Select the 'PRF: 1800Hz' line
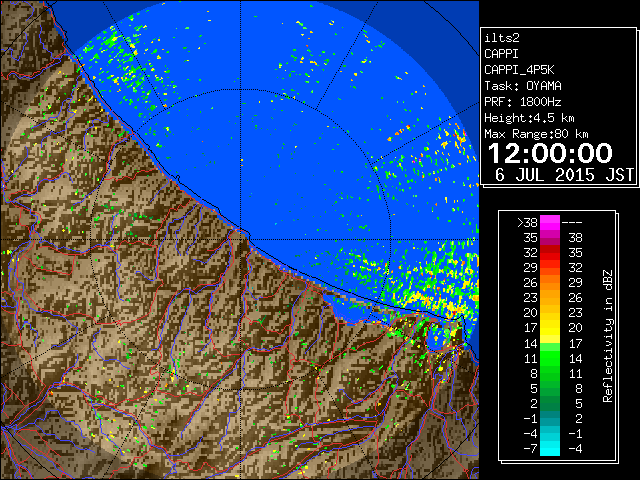The image size is (640, 480). (522, 102)
